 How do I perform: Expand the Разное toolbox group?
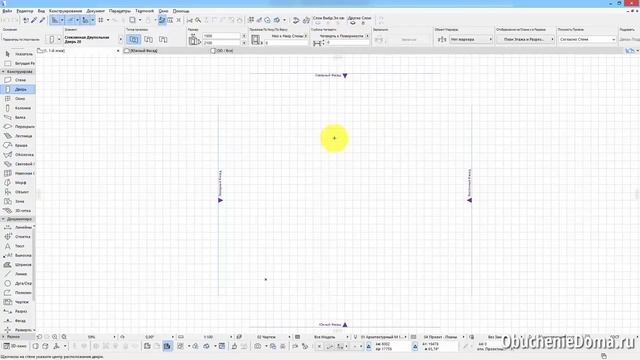3,337
